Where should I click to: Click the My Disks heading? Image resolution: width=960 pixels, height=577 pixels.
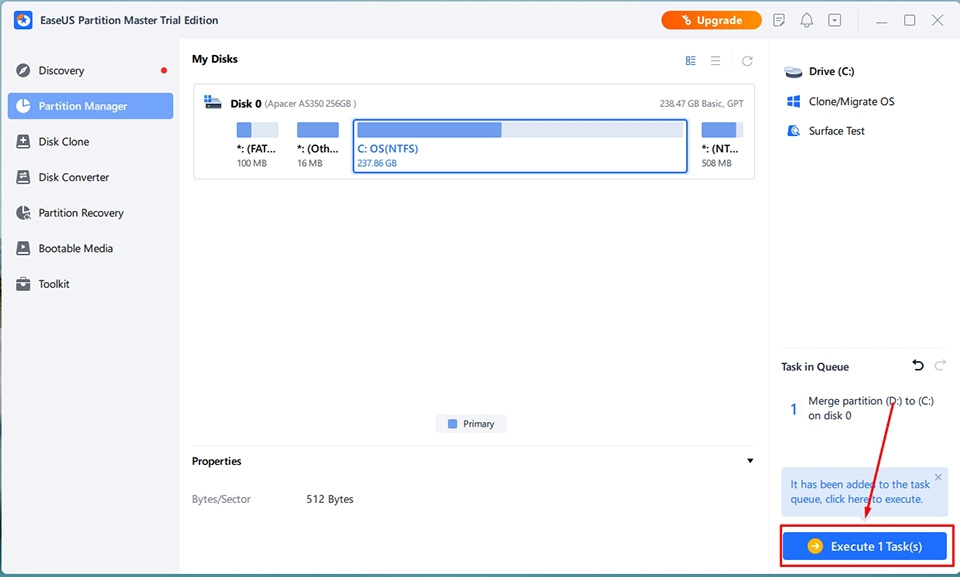tap(215, 59)
